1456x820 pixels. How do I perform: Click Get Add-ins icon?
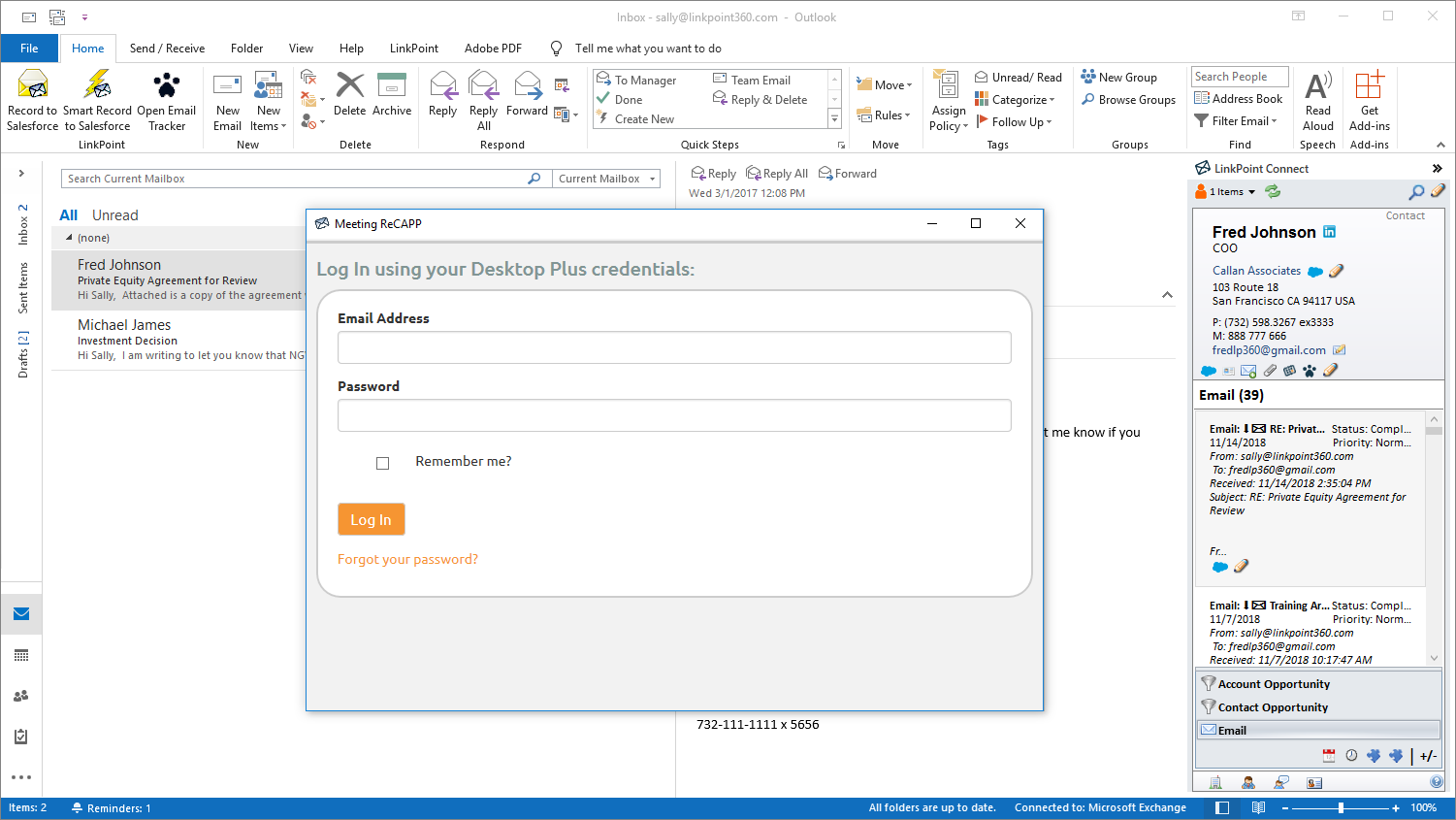pos(1369,85)
